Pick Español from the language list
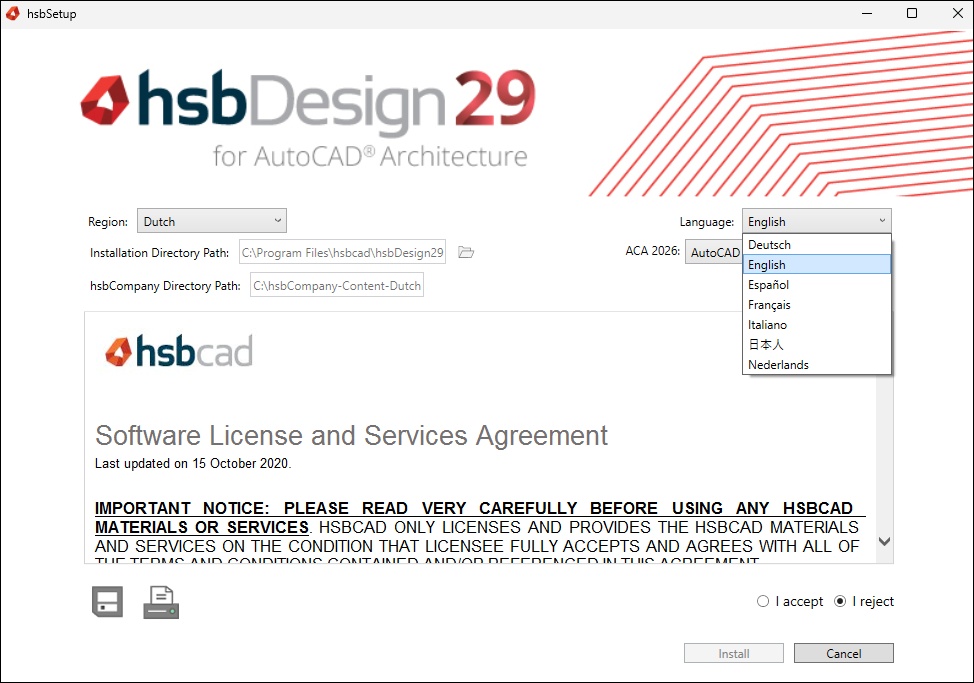This screenshot has height=683, width=974. click(x=817, y=284)
